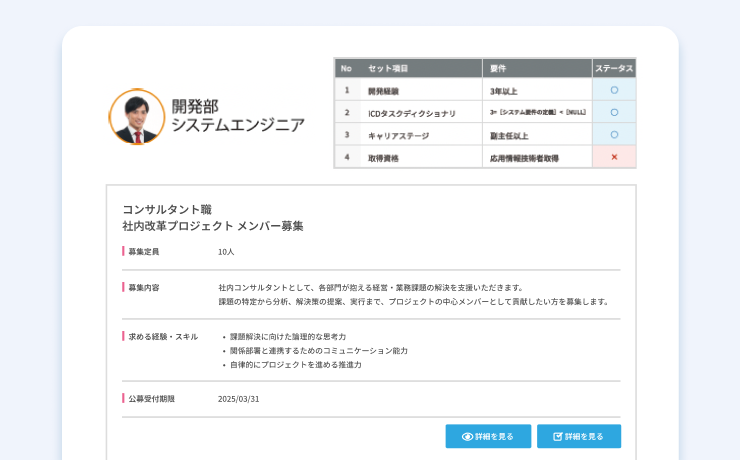Click the 開発部 department heading
This screenshot has height=460, width=740.
pos(195,106)
